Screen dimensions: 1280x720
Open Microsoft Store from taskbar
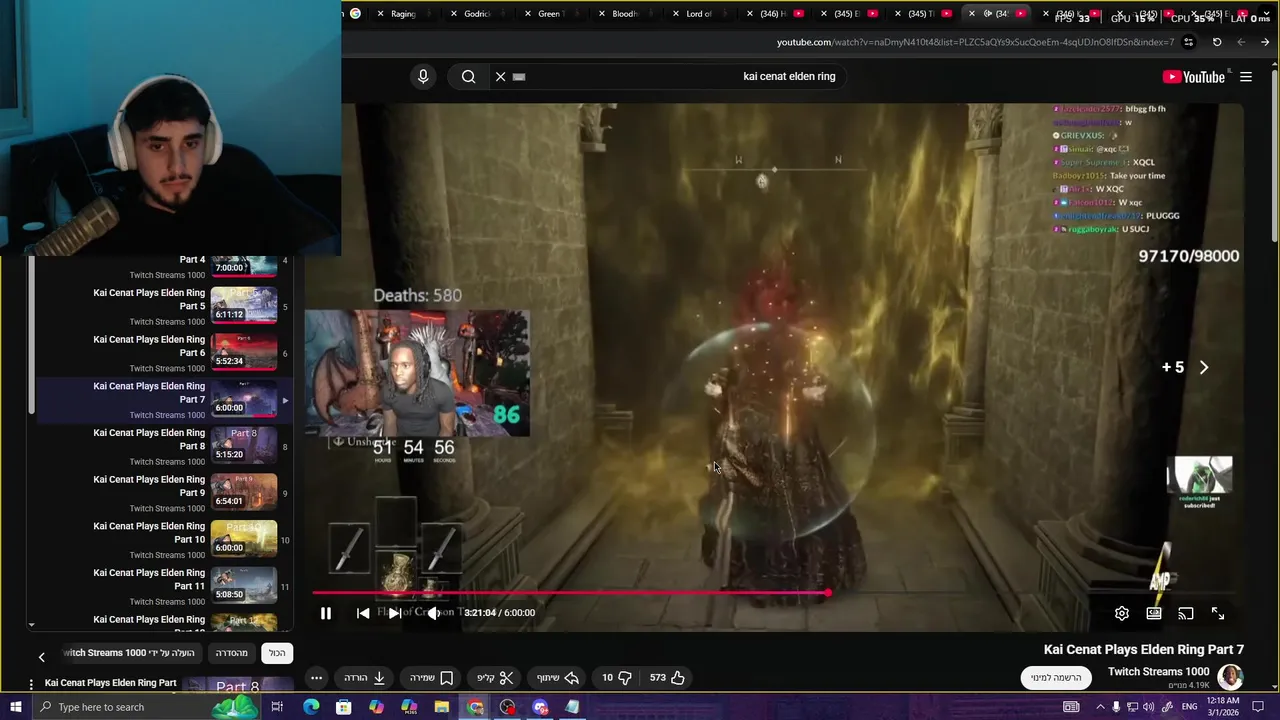coord(343,707)
